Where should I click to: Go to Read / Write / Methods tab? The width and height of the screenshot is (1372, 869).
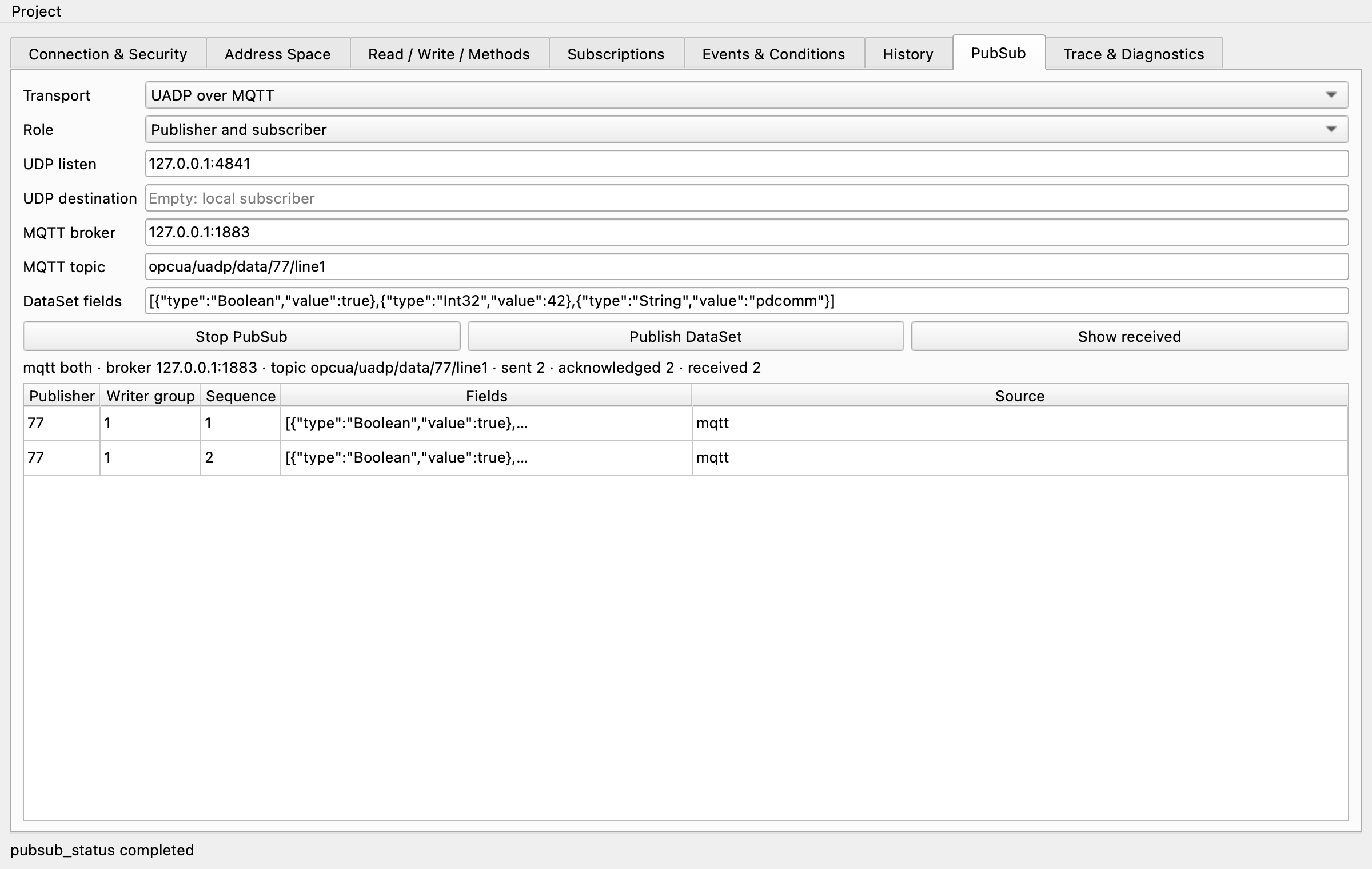tap(449, 54)
